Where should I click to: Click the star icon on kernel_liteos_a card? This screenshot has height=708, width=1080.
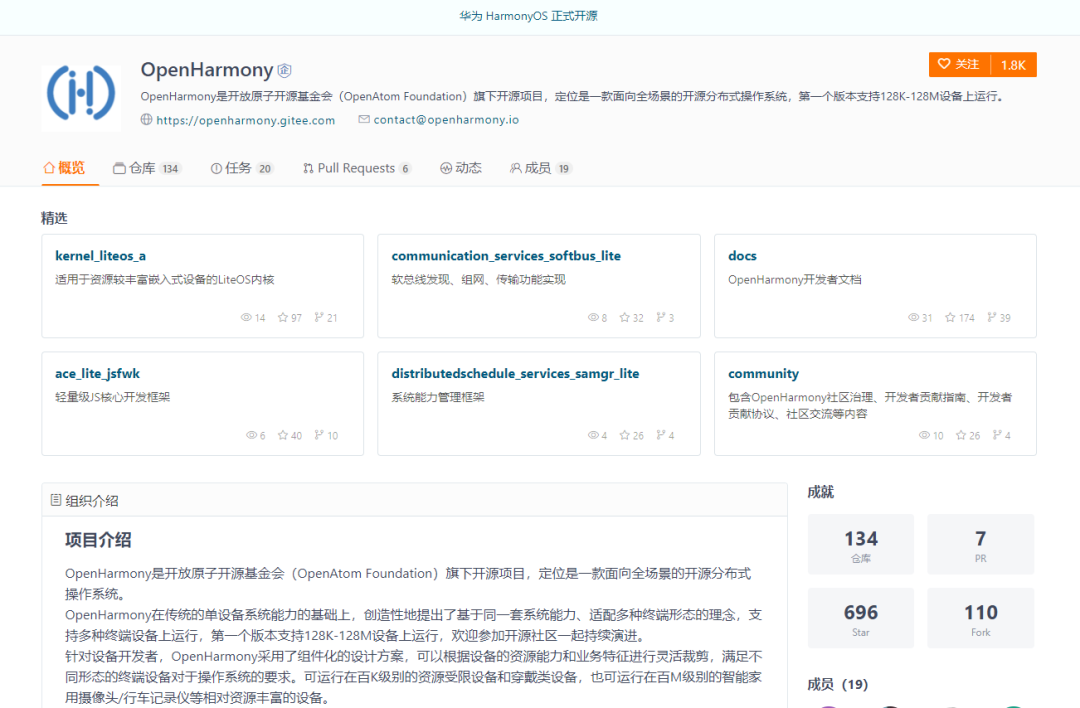pos(282,317)
